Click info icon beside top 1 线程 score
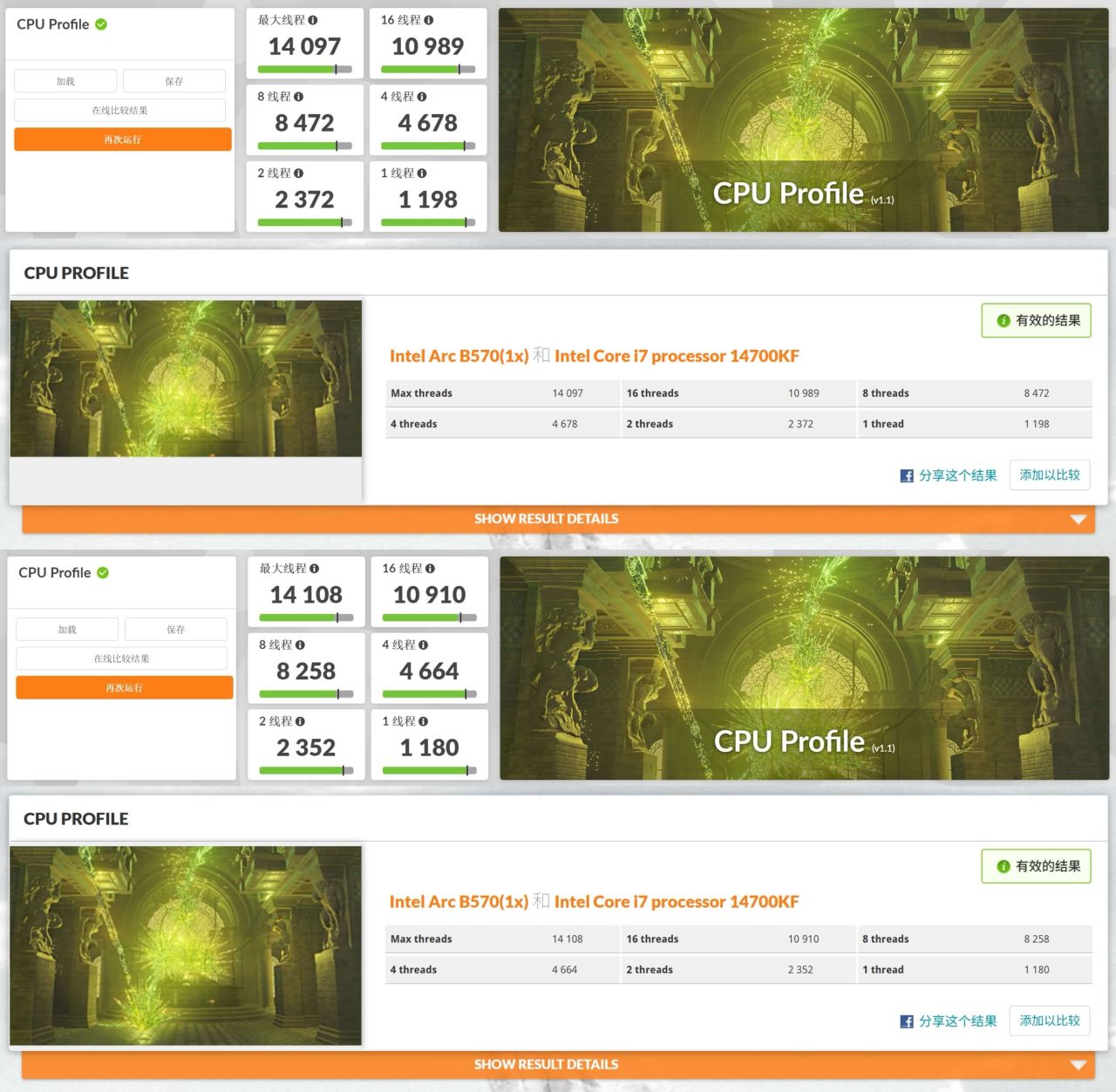The height and width of the screenshot is (1092, 1116). pyautogui.click(x=422, y=174)
